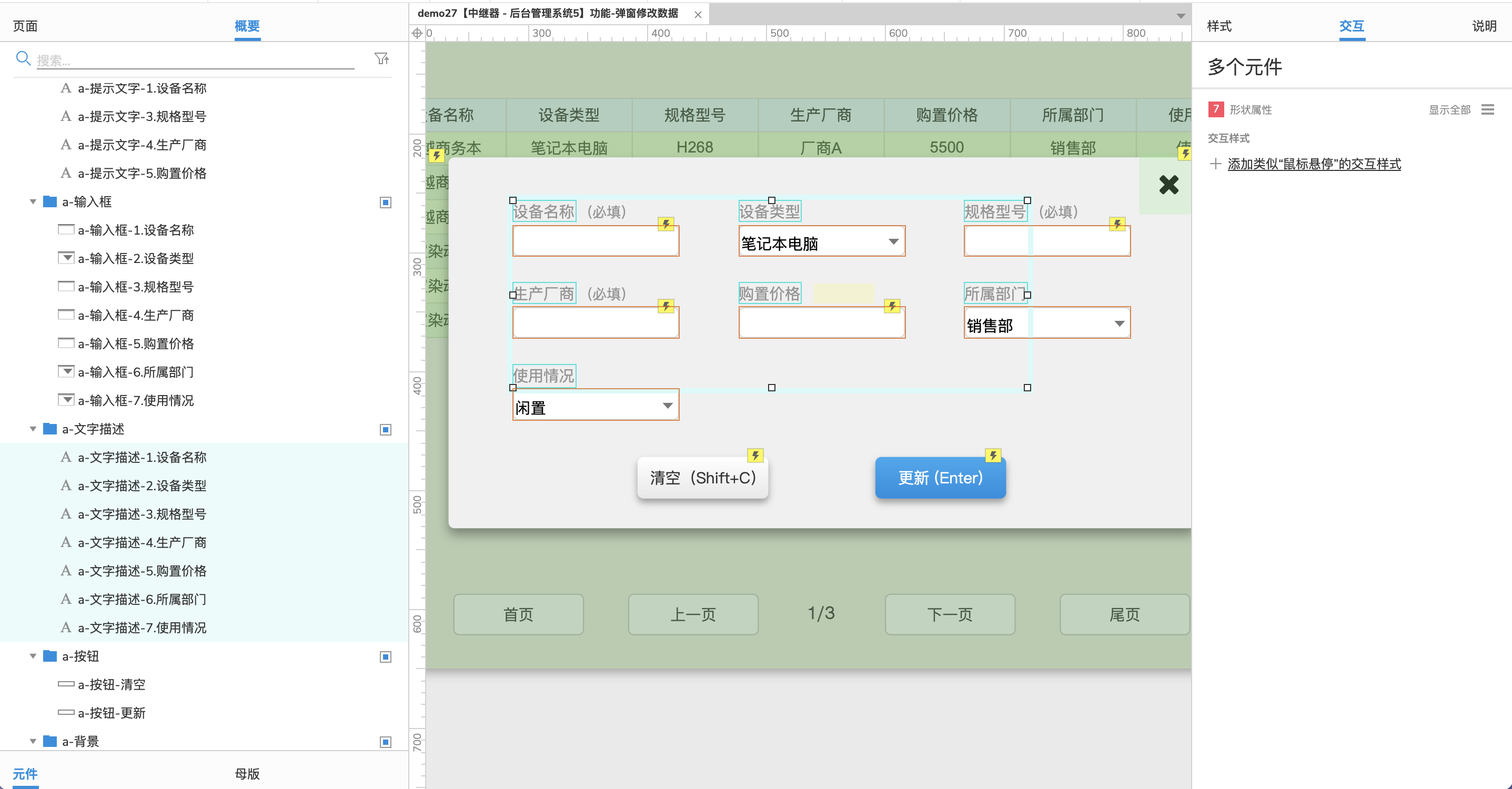
Task: Switch to the 元件 tab at bottom
Action: coord(25,773)
